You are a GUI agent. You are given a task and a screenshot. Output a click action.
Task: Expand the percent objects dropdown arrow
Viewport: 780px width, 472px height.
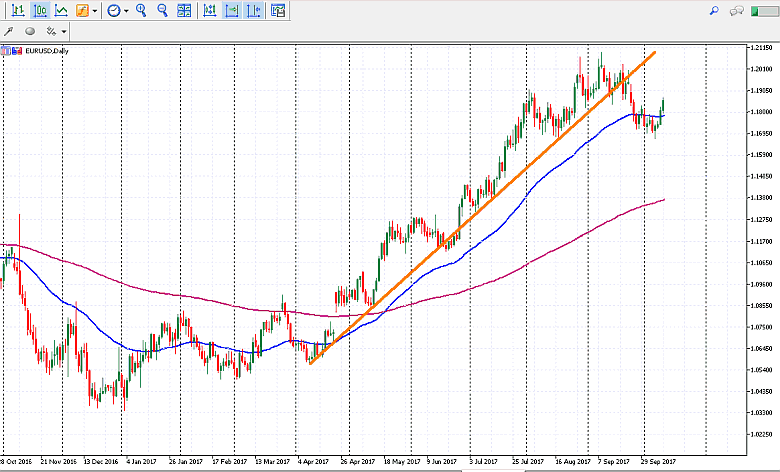tap(64, 31)
